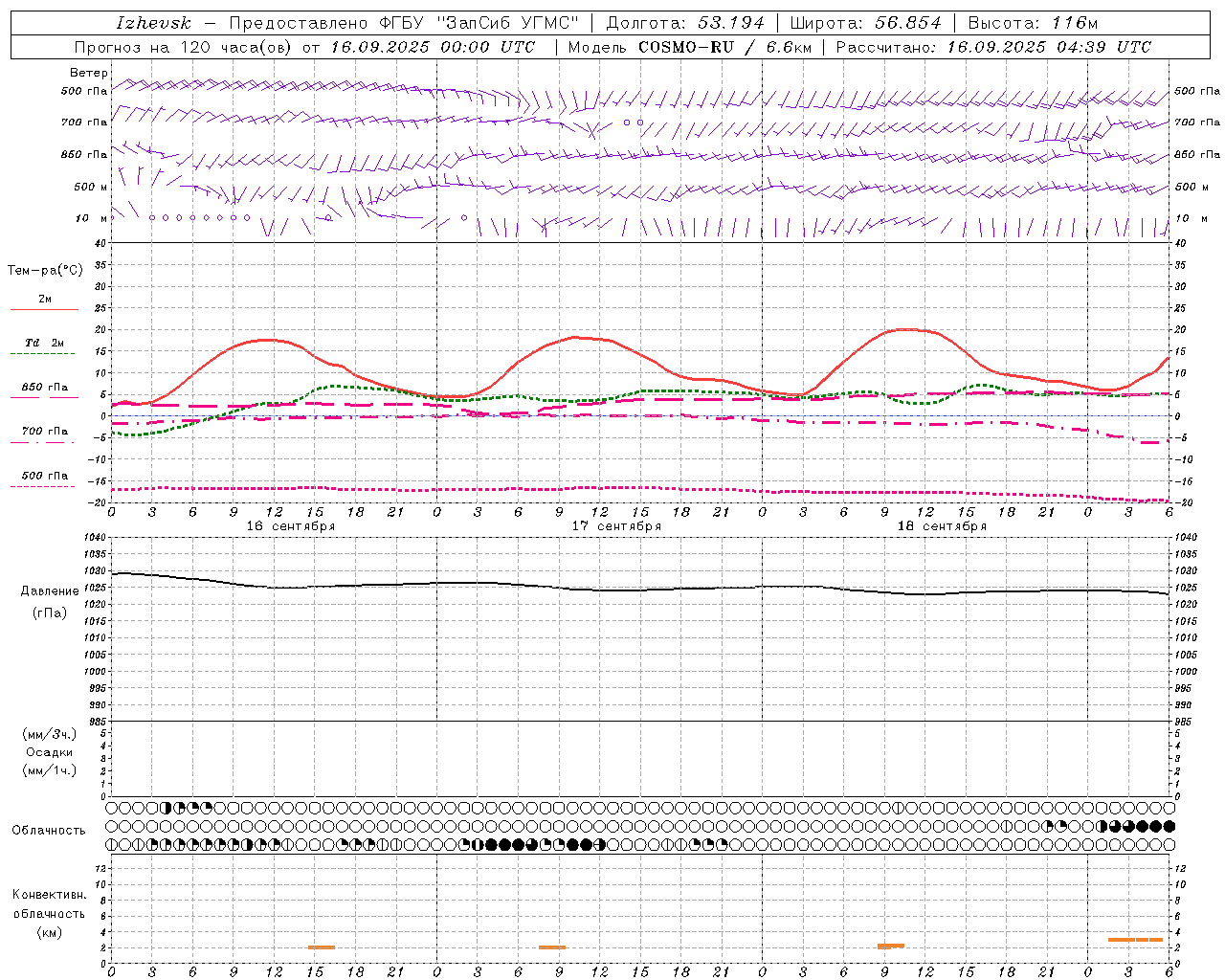Click the orange convective bar on 17 сентября
The width and height of the screenshot is (1225, 980).
pos(552,947)
